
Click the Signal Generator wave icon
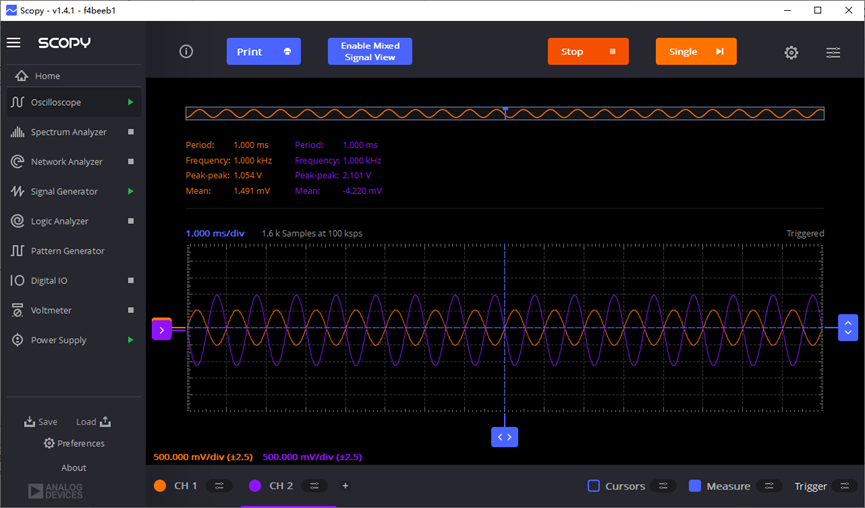[x=18, y=191]
